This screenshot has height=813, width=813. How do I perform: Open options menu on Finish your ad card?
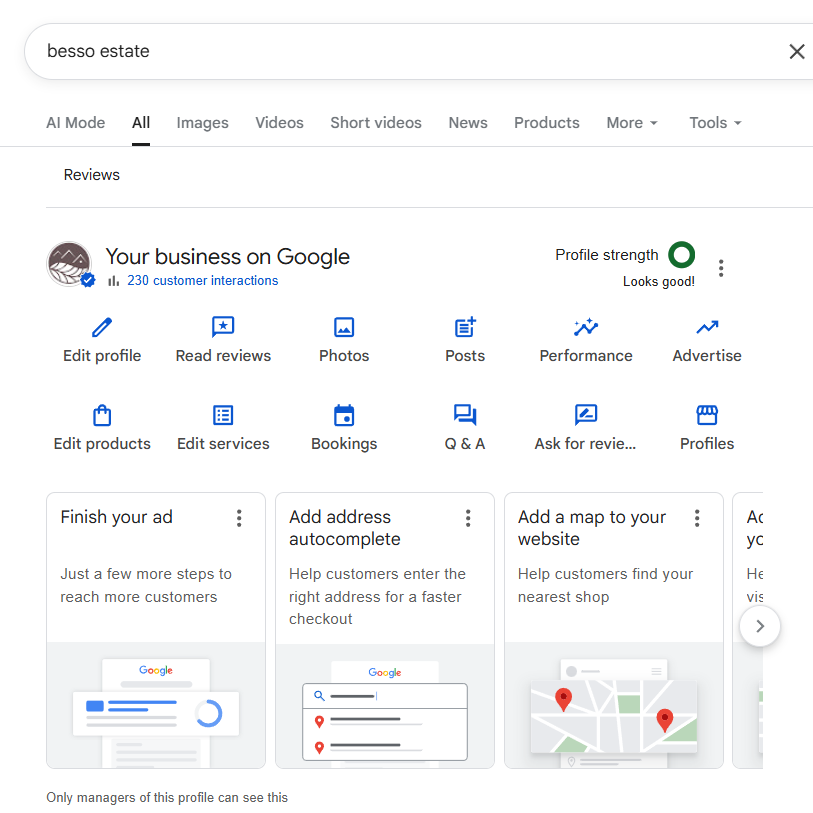[239, 518]
